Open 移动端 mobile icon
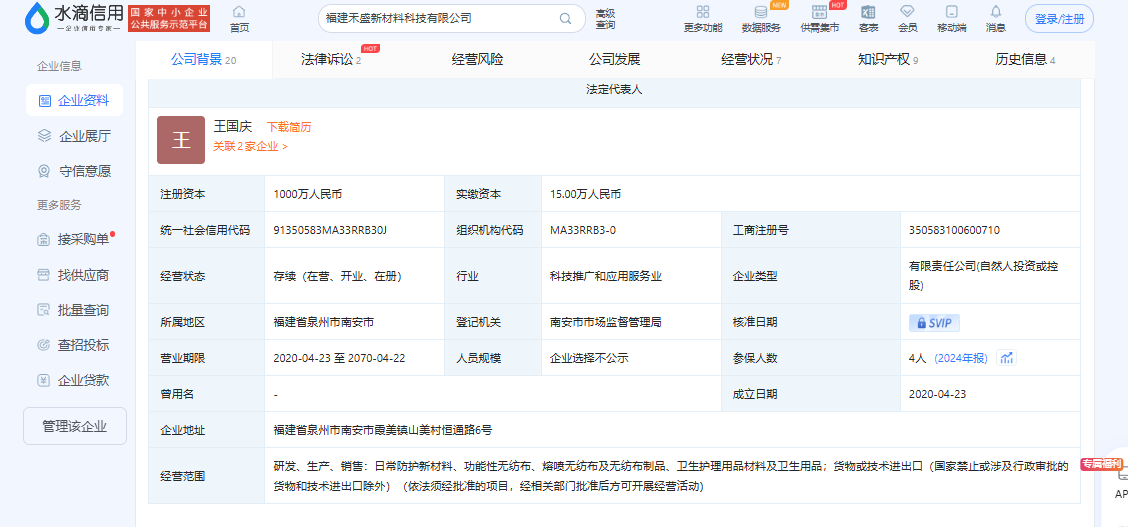Viewport: 1128px width, 527px height. coord(951,12)
